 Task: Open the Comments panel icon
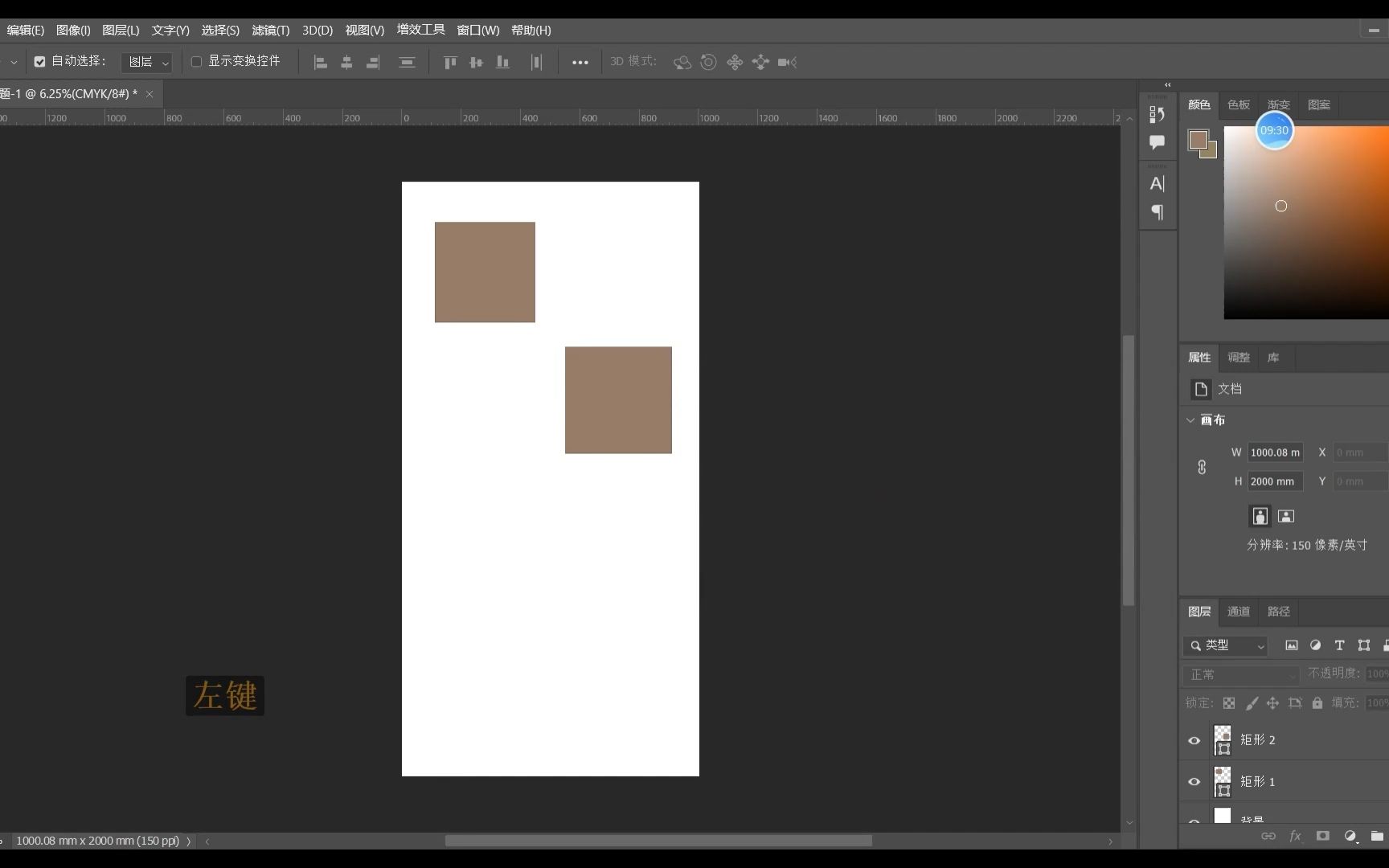[1157, 142]
